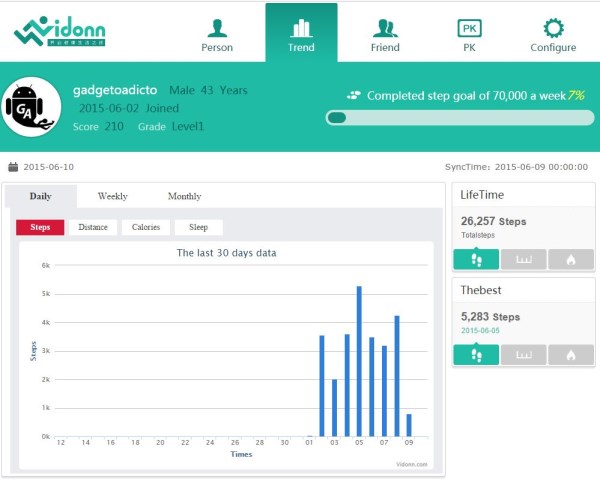The width and height of the screenshot is (600, 482).
Task: Show Thebest distance ruler icon
Action: coord(523,355)
